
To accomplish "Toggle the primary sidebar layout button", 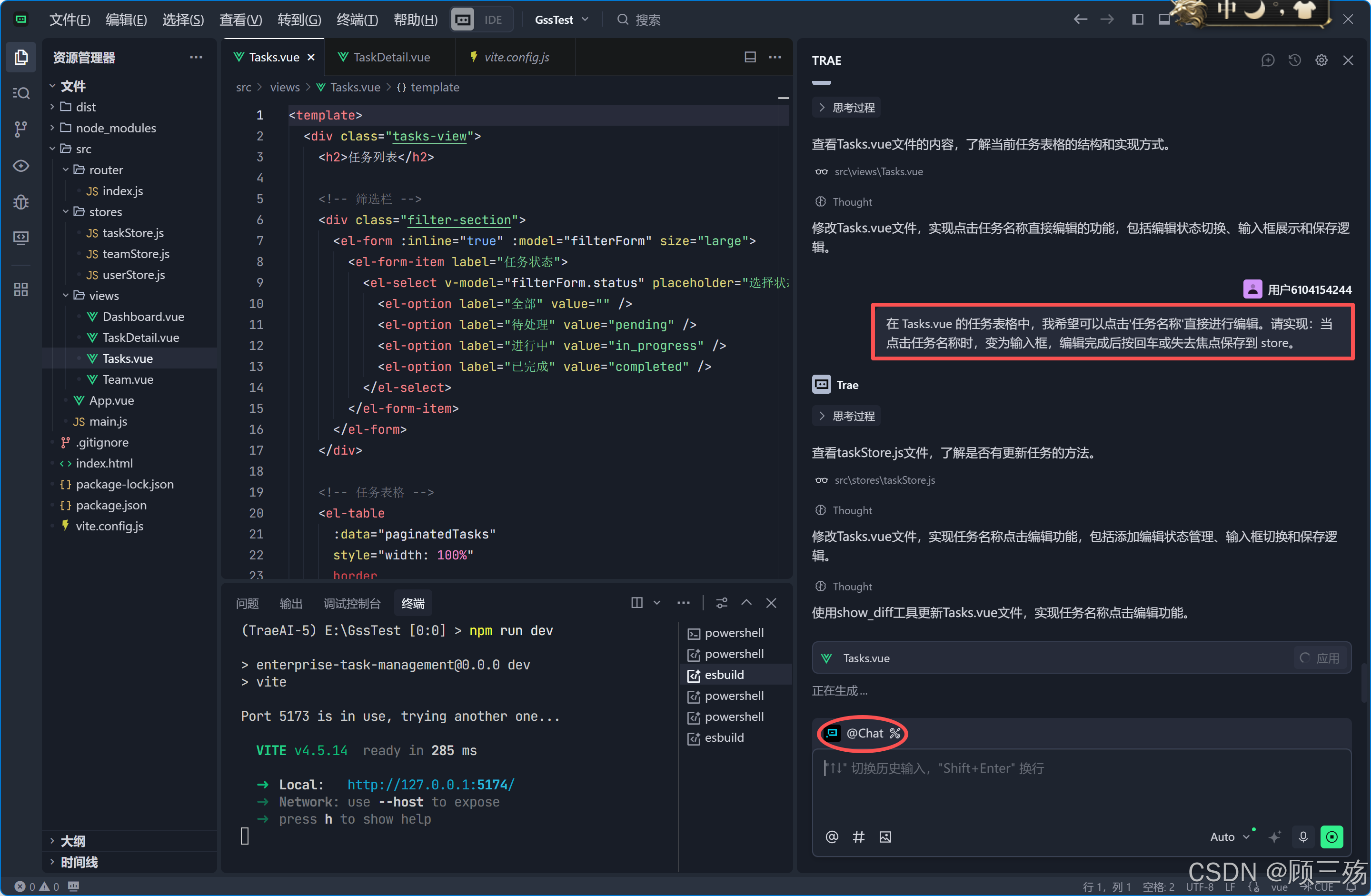I will [x=1137, y=20].
